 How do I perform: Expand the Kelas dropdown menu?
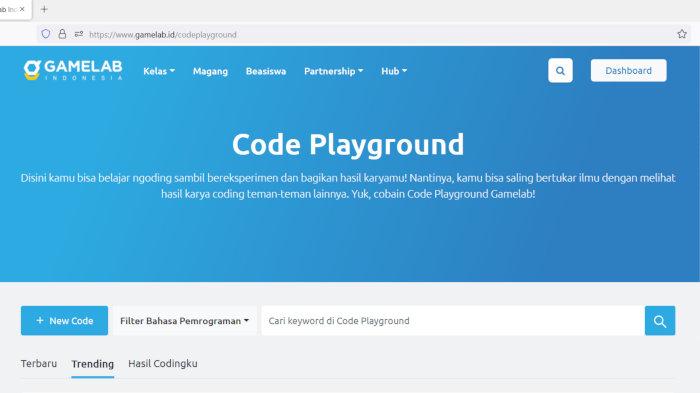click(159, 71)
